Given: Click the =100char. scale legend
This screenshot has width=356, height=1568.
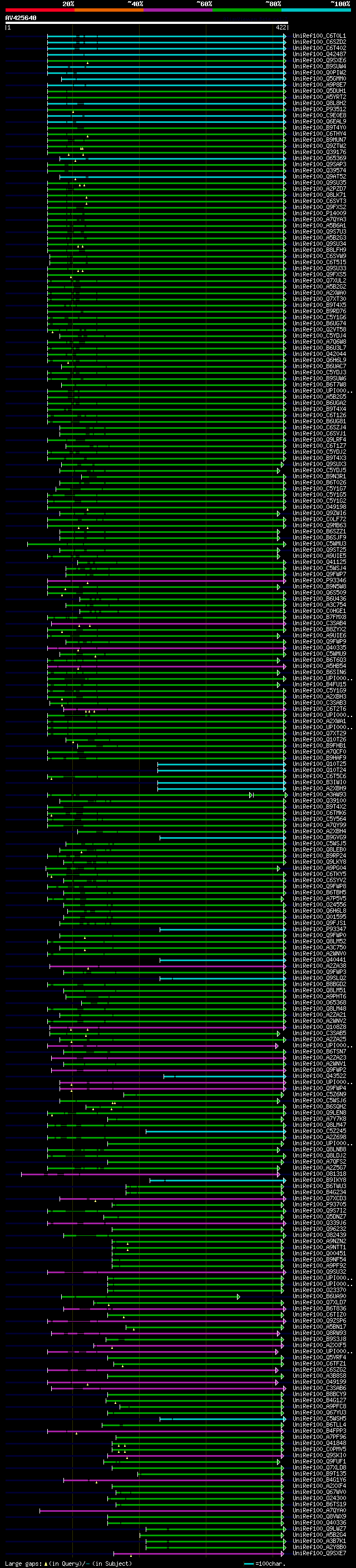Looking at the screenshot, I should tap(265, 1563).
